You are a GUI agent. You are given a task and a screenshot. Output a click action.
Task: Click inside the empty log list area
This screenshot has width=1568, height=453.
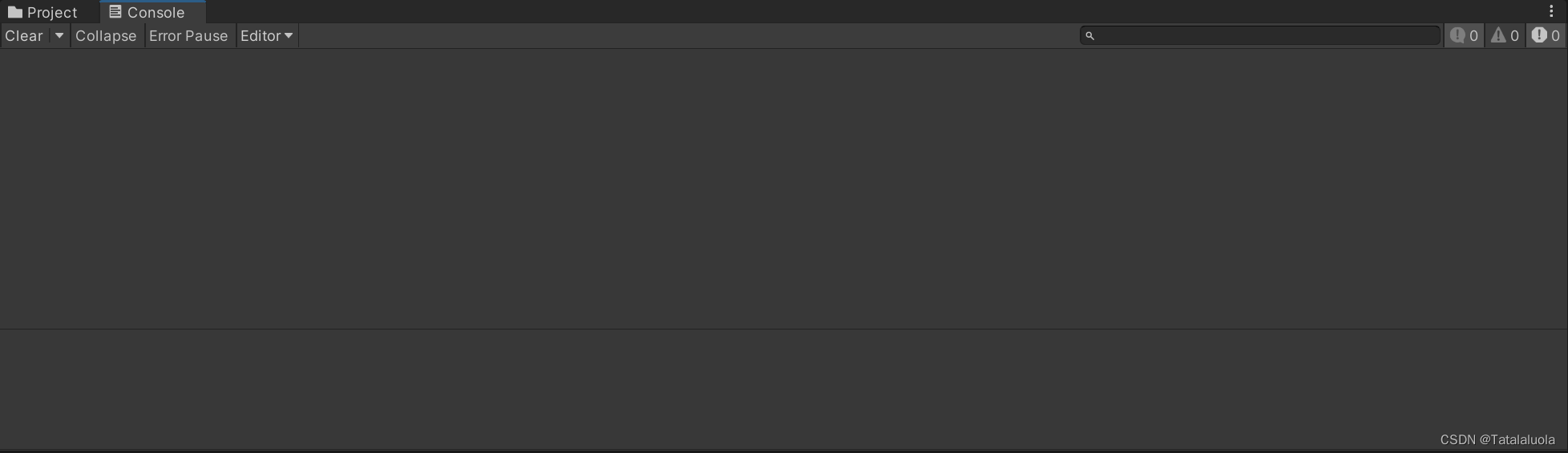pyautogui.click(x=784, y=188)
